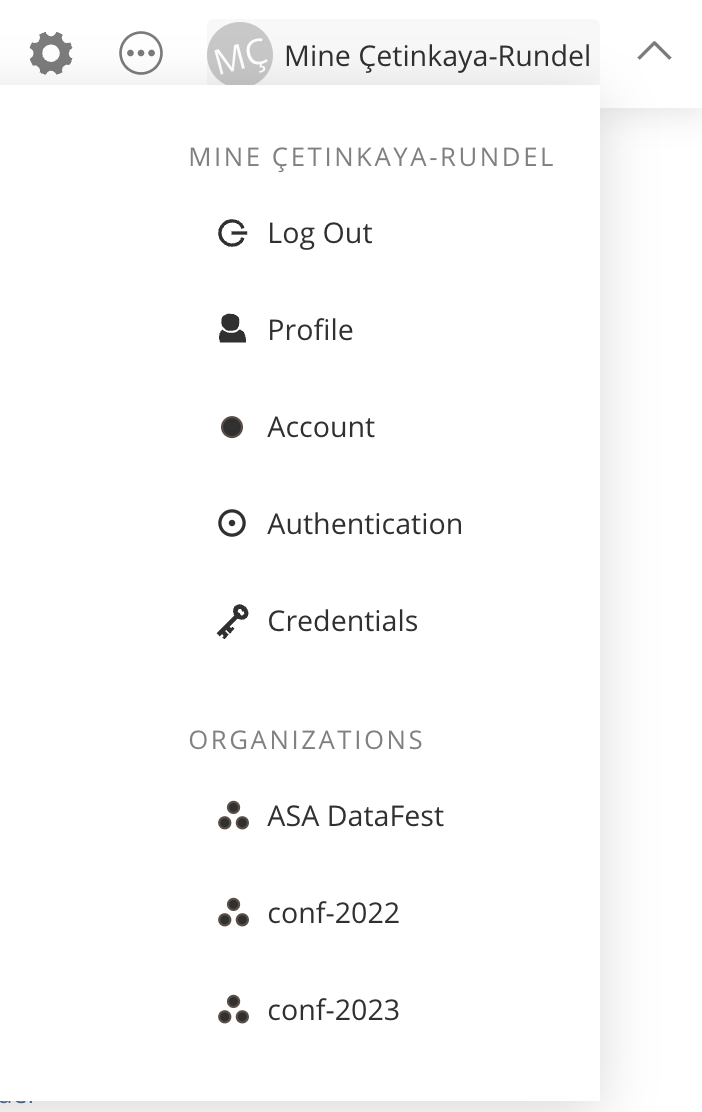Switch to conf-2023 organization
The width and height of the screenshot is (702, 1112).
333,1010
